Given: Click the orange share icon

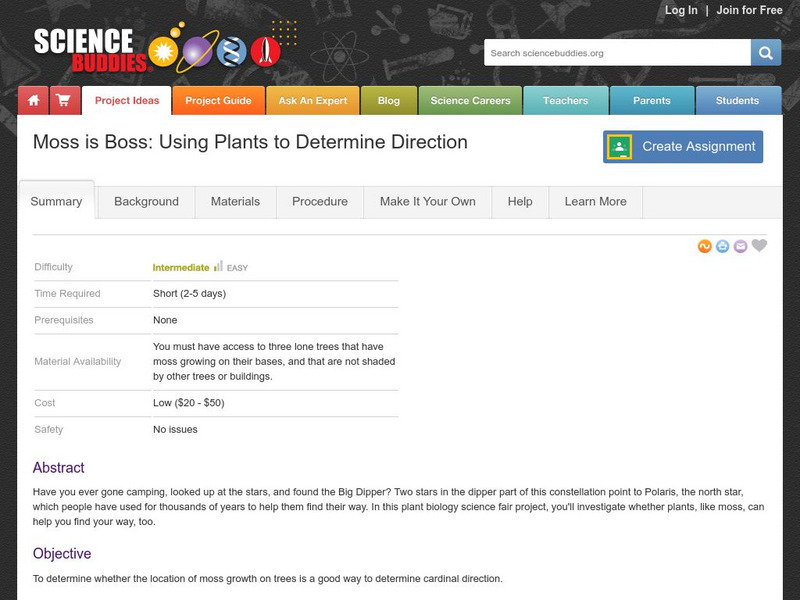Looking at the screenshot, I should click(x=705, y=246).
